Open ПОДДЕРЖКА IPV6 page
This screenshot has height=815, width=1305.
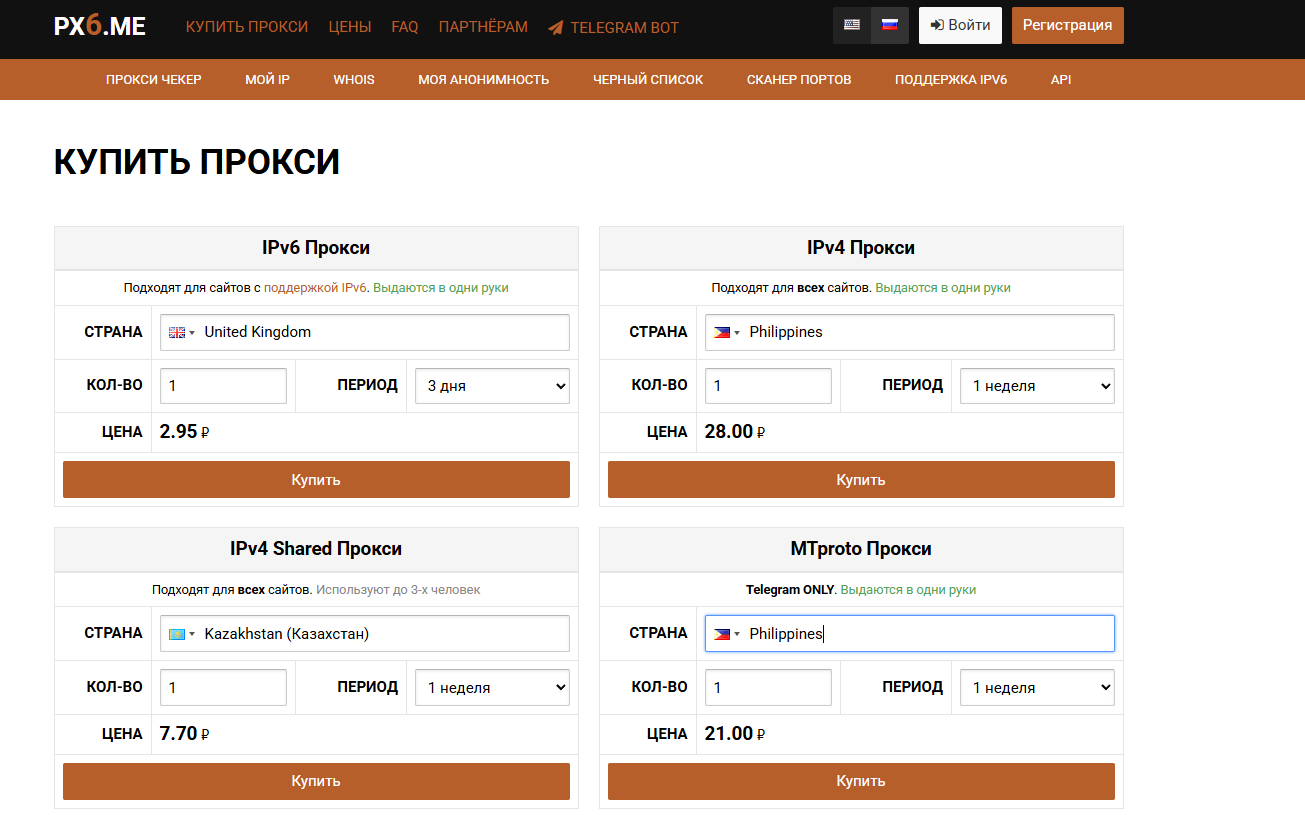[x=951, y=80]
